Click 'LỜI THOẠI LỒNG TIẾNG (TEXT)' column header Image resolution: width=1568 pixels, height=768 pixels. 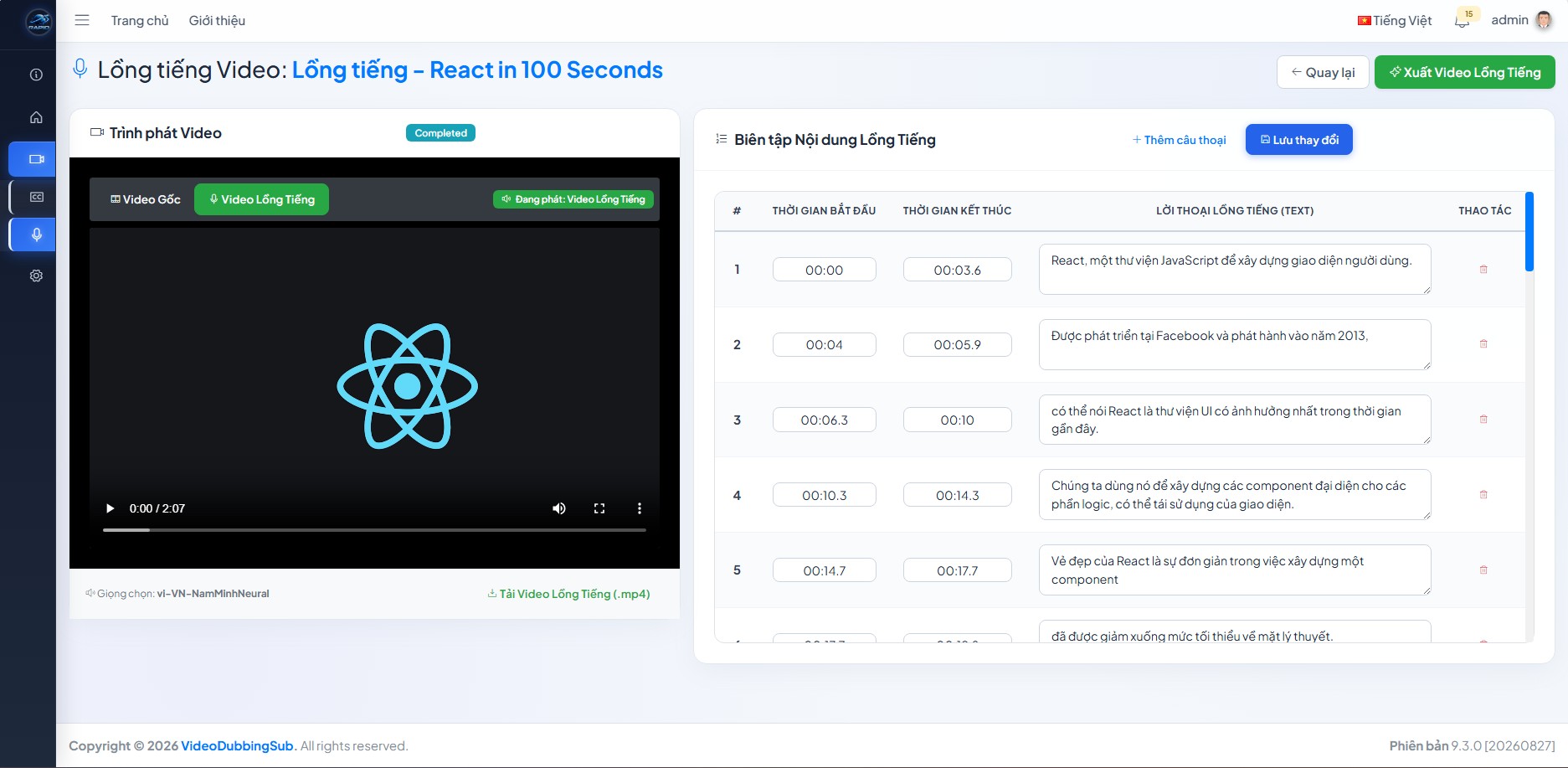pos(1235,211)
